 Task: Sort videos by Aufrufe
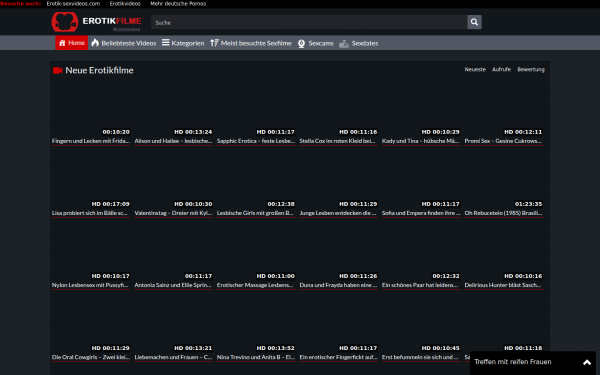point(501,69)
